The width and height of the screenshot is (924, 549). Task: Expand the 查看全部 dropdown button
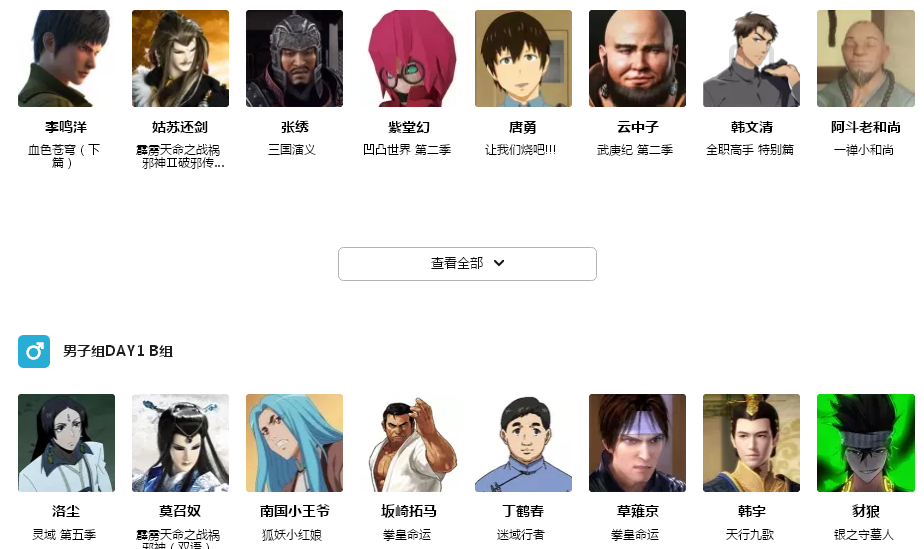[467, 263]
